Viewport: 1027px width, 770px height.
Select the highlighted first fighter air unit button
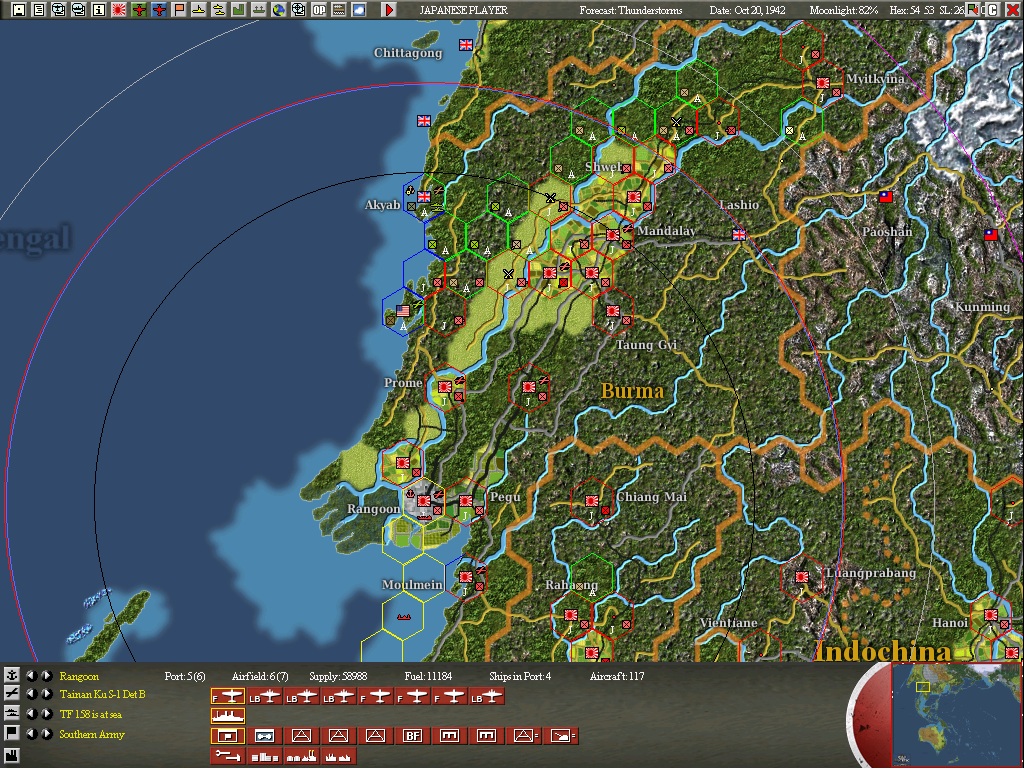point(228,697)
